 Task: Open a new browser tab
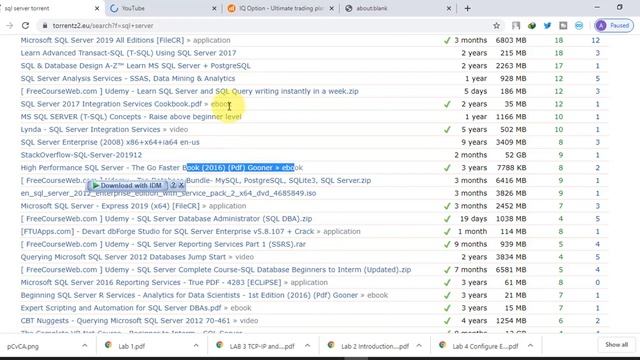(x=467, y=8)
